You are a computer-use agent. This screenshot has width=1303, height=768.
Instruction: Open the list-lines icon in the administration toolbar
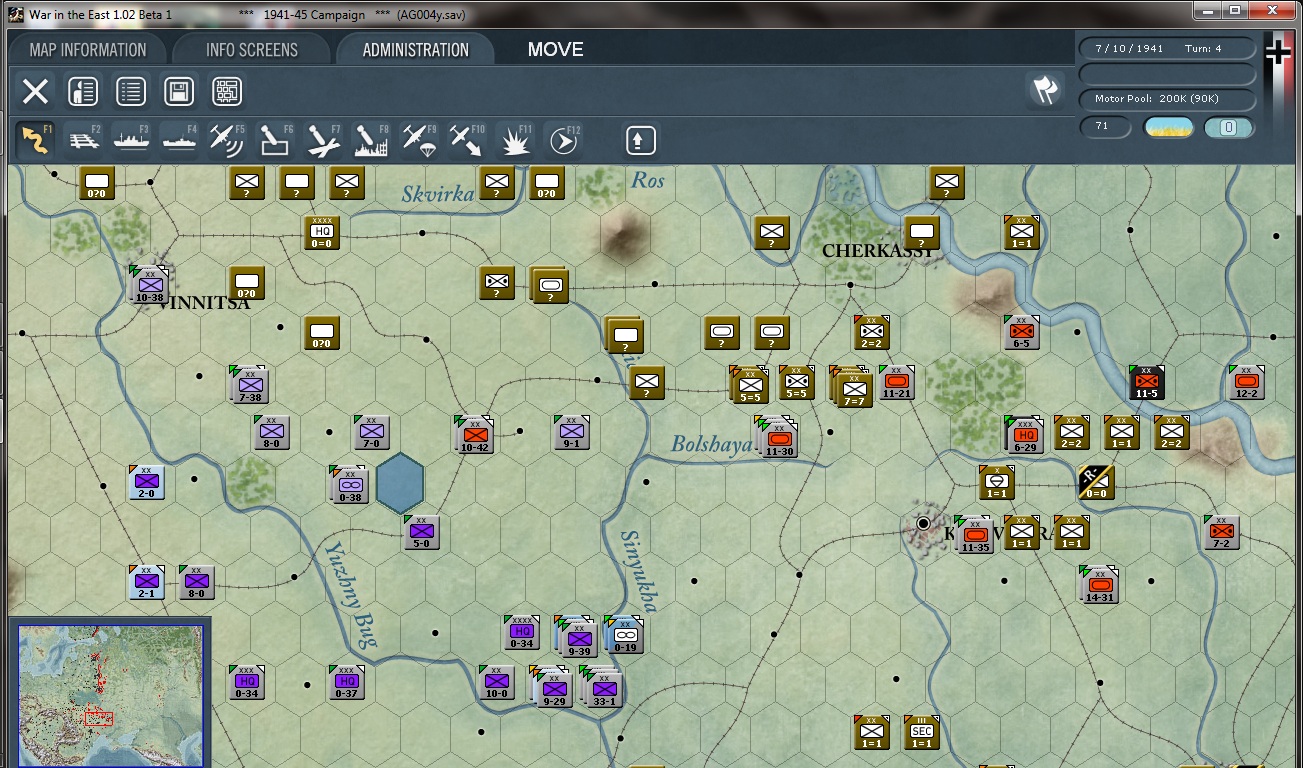coord(131,92)
